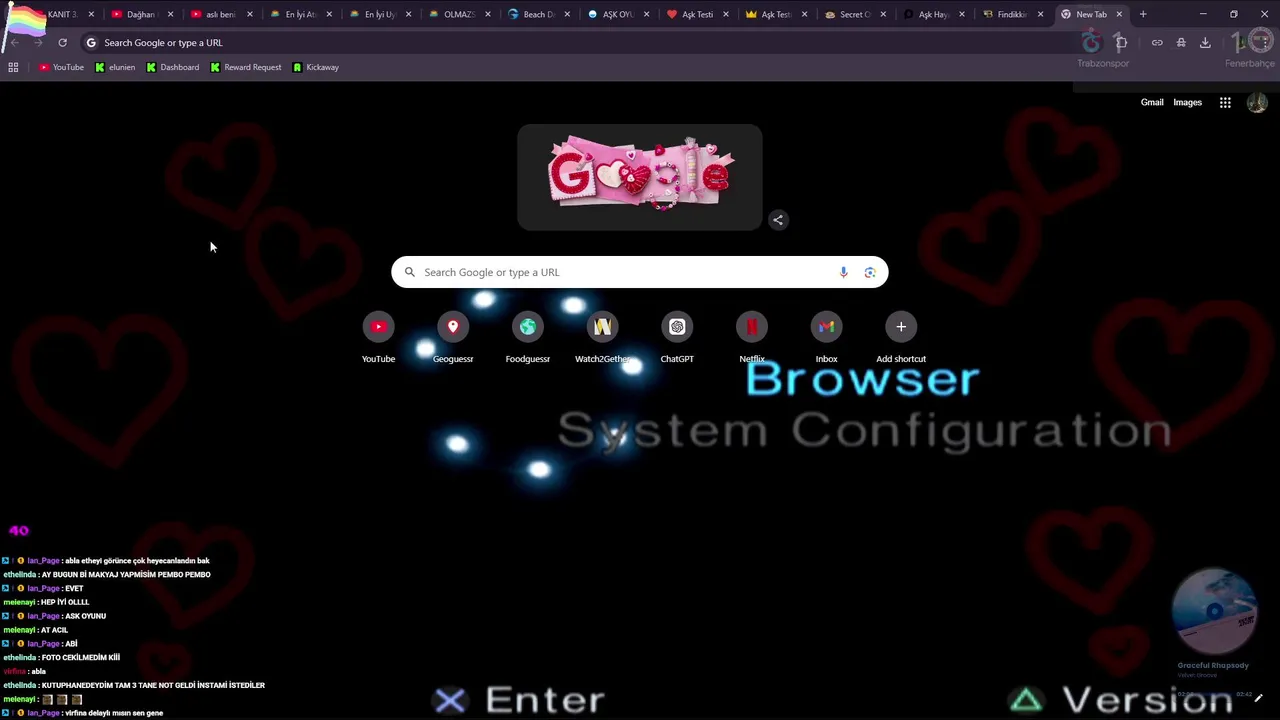This screenshot has height=720, width=1280.
Task: Open the Gmail link
Action: 1152,102
